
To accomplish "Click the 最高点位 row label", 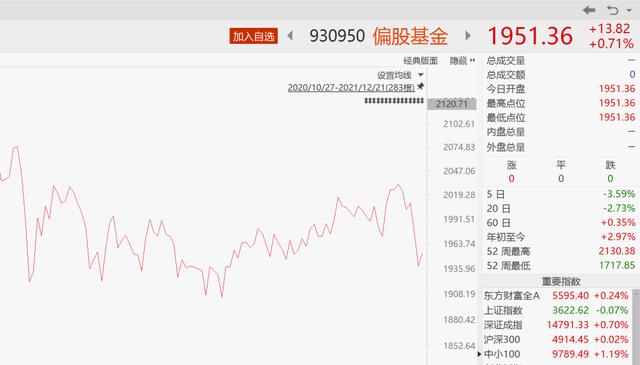I will [506, 103].
